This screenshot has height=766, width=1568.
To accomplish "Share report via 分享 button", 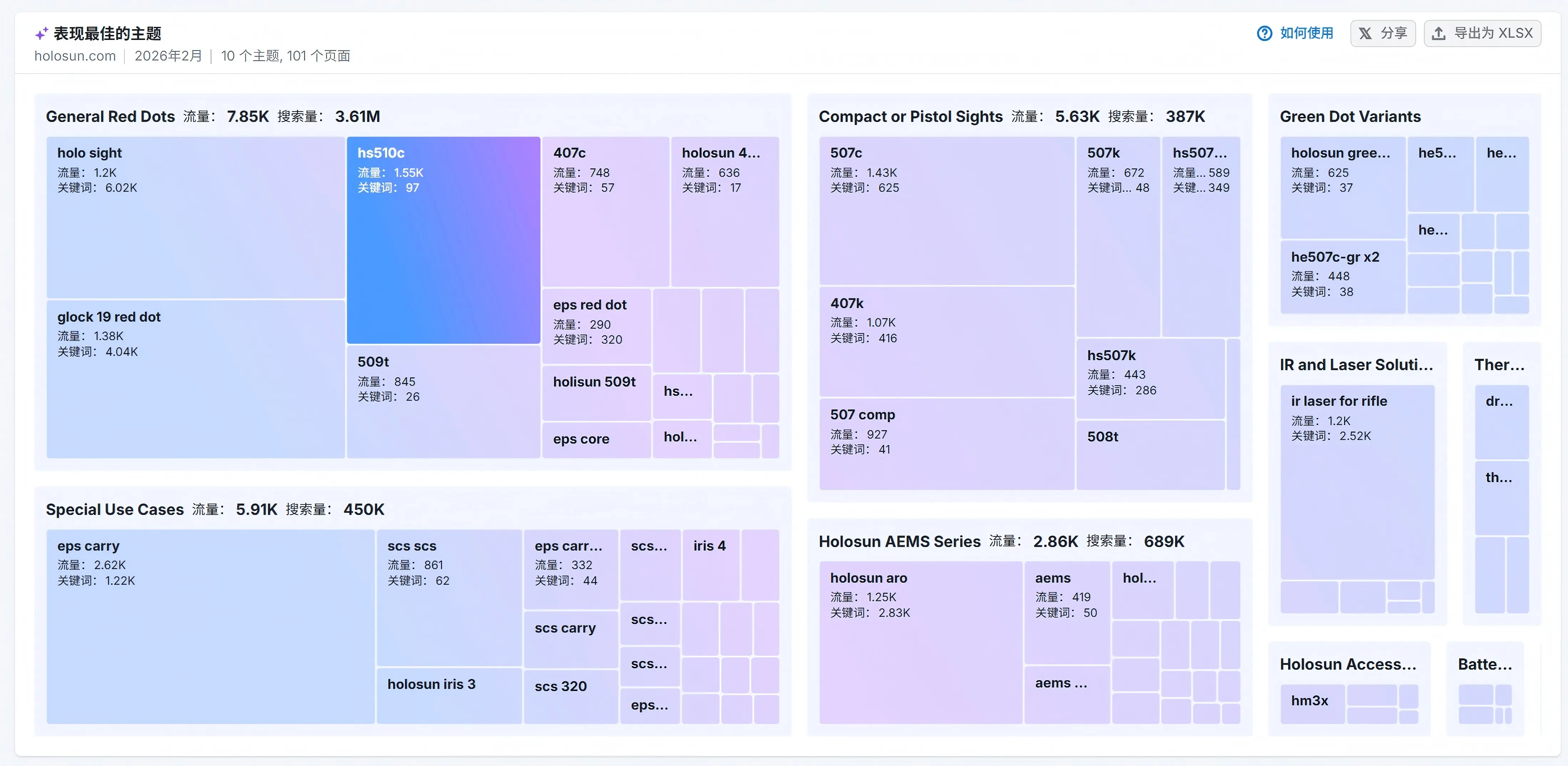I will pyautogui.click(x=1383, y=34).
